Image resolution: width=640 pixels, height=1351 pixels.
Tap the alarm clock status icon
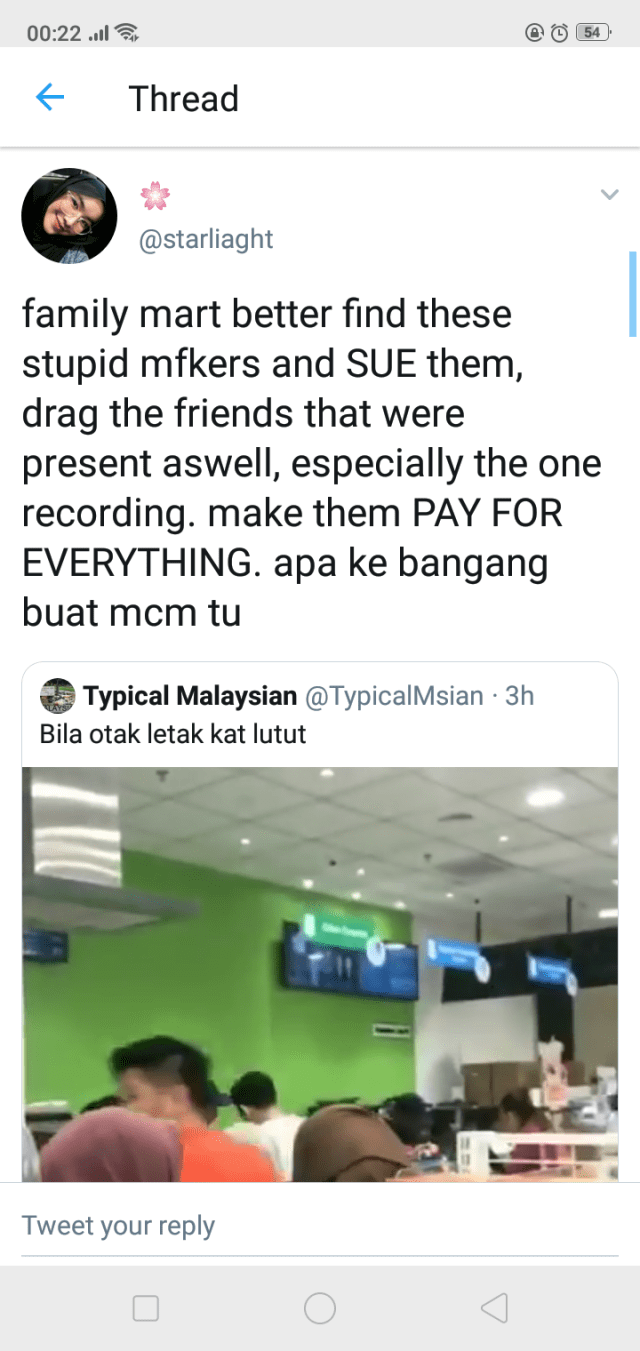[559, 32]
